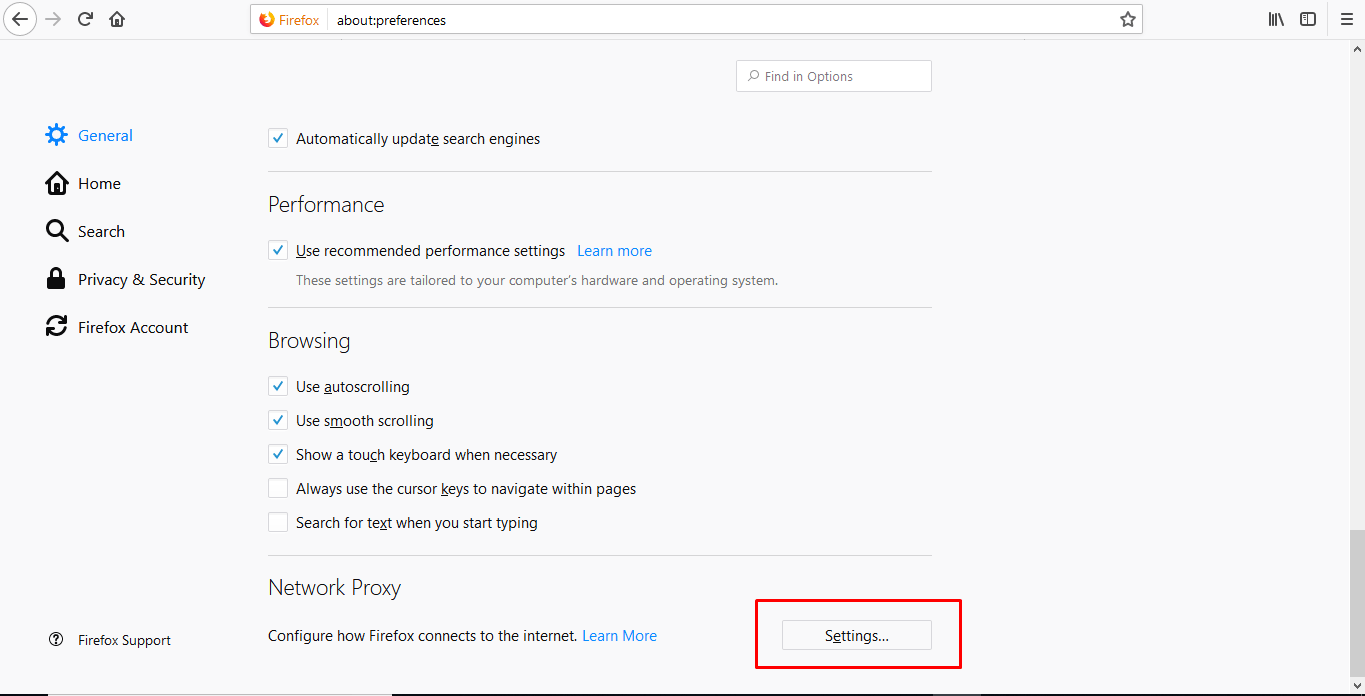The height and width of the screenshot is (696, 1365).
Task: Click the browser back arrow button
Action: click(20, 19)
